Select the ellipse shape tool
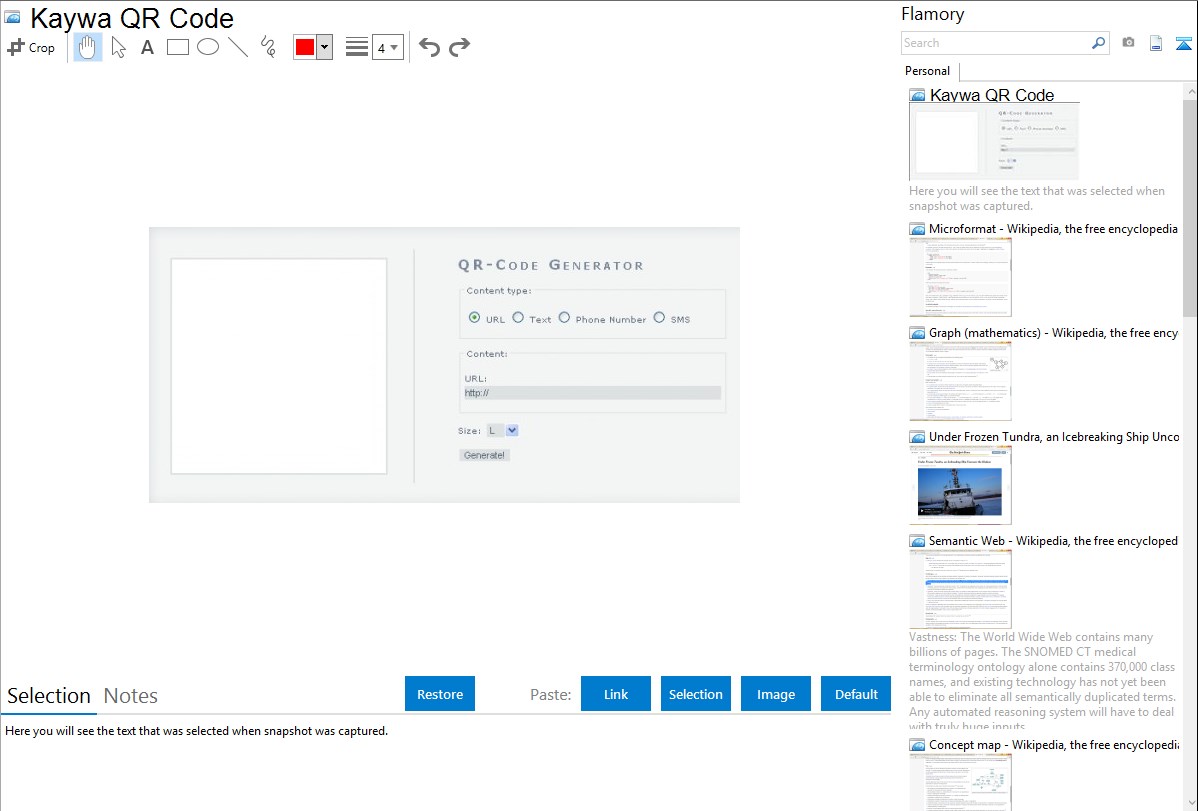The width and height of the screenshot is (1198, 811). [208, 47]
